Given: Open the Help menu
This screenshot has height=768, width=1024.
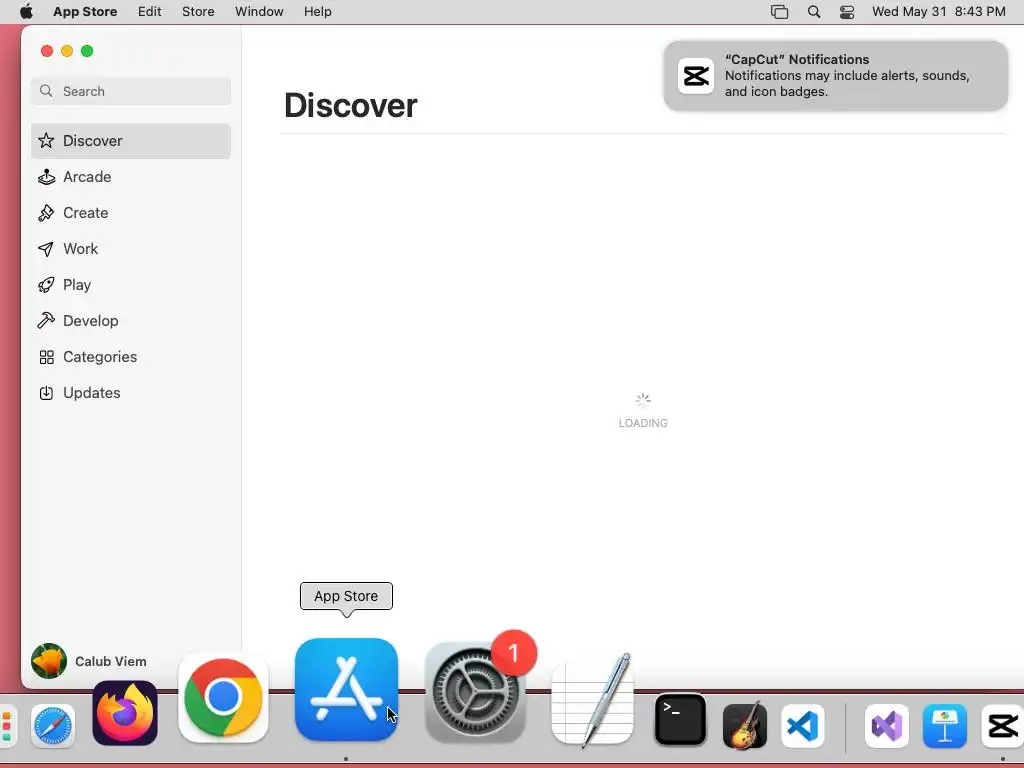Looking at the screenshot, I should 317,12.
